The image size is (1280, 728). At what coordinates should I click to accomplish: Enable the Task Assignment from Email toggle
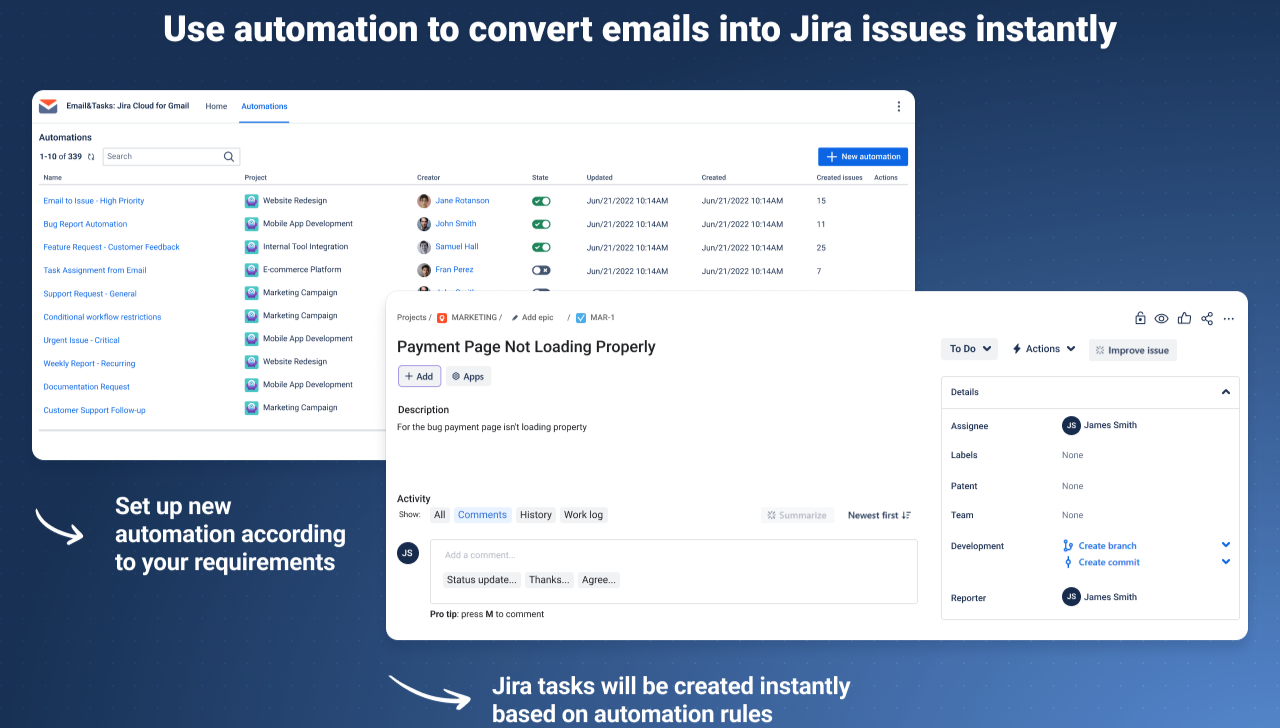point(541,270)
